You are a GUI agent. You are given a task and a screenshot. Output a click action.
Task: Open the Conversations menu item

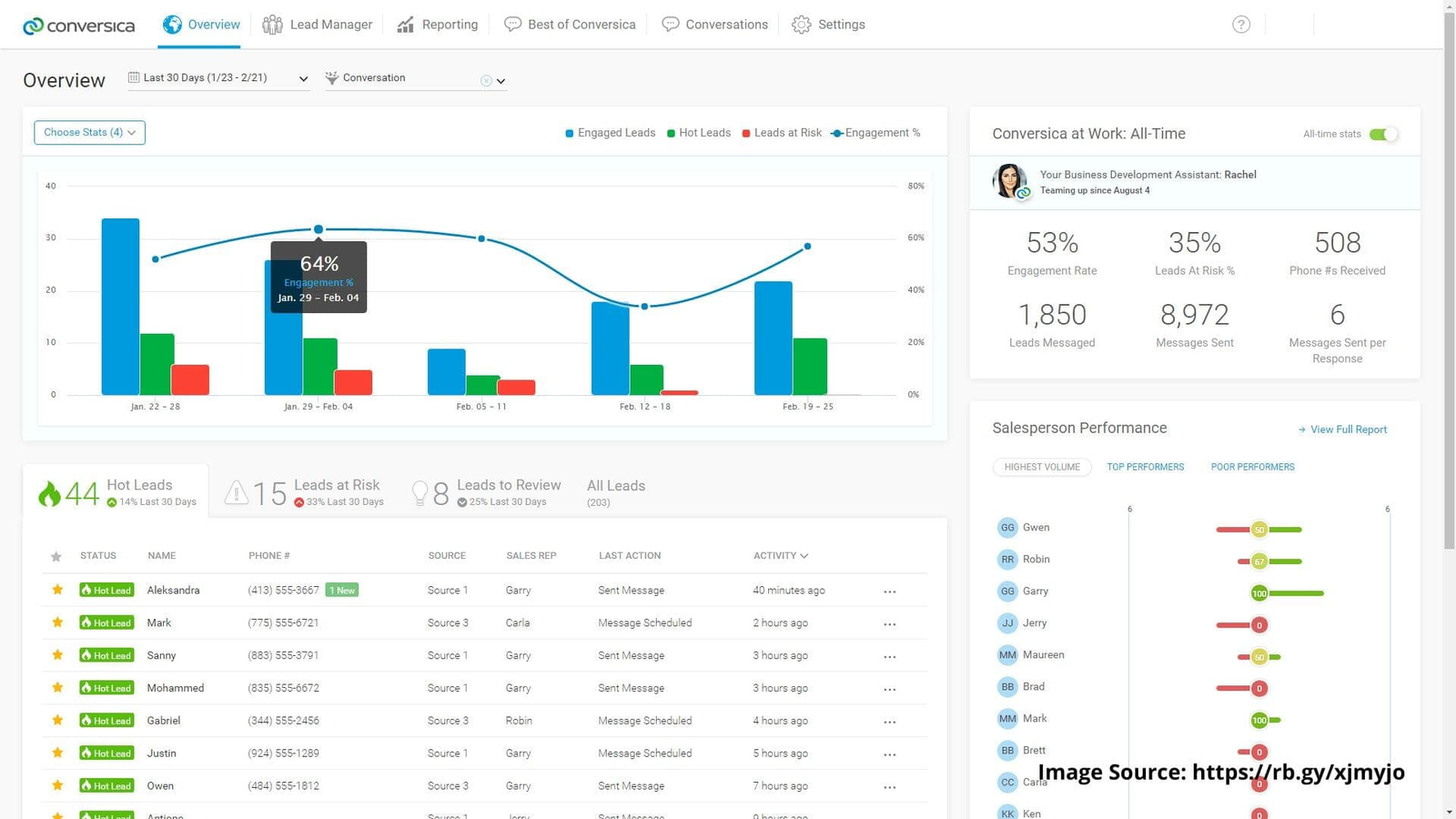[714, 25]
